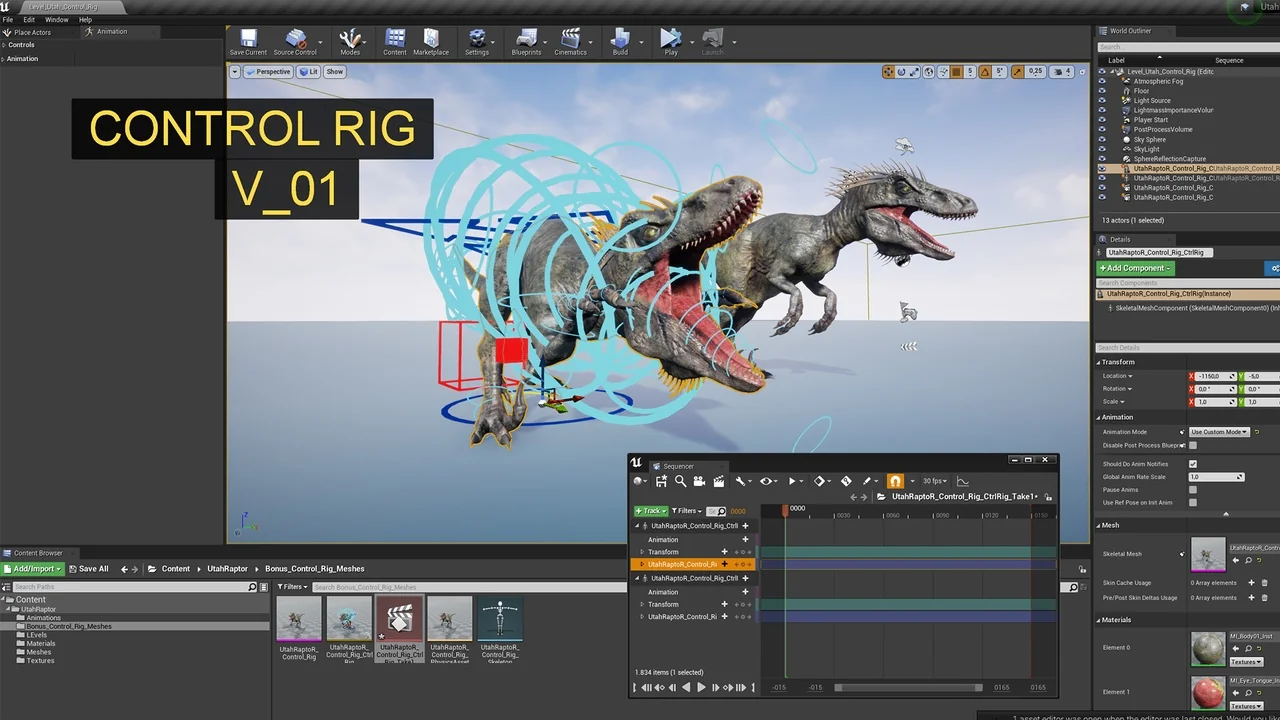Select the Sequencer tab
The width and height of the screenshot is (1280, 720).
tap(677, 466)
